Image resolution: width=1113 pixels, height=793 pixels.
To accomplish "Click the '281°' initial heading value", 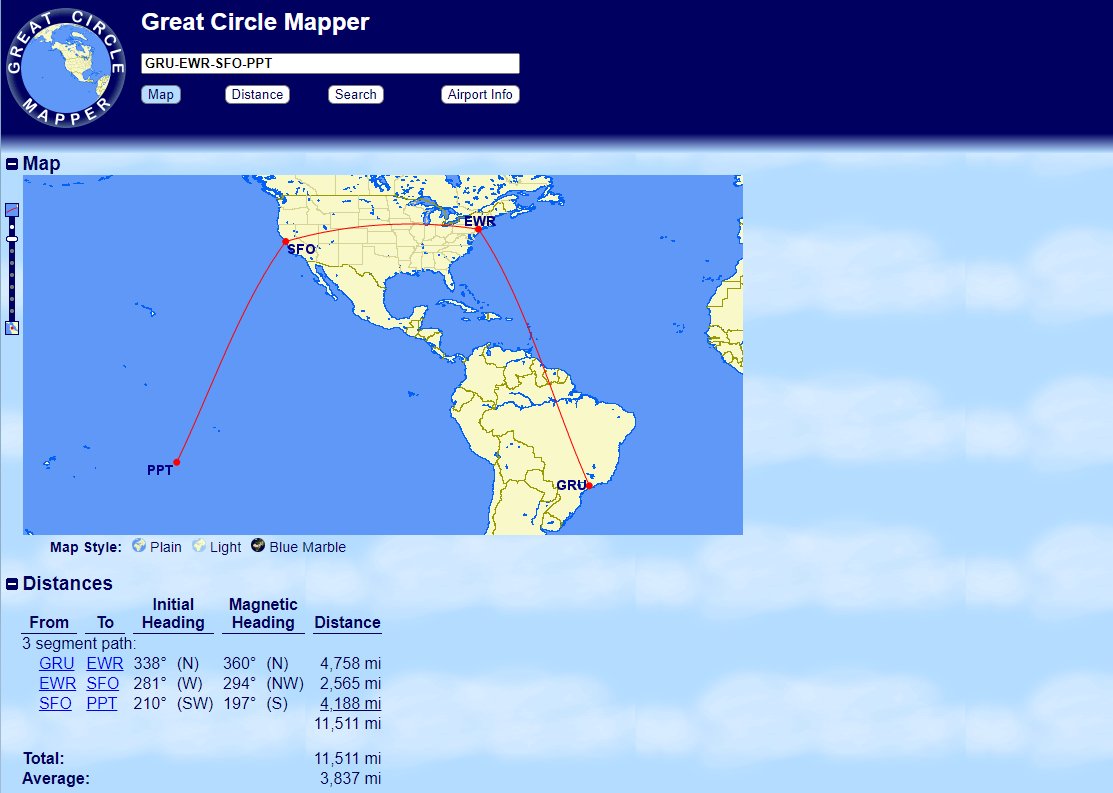I will tap(150, 684).
